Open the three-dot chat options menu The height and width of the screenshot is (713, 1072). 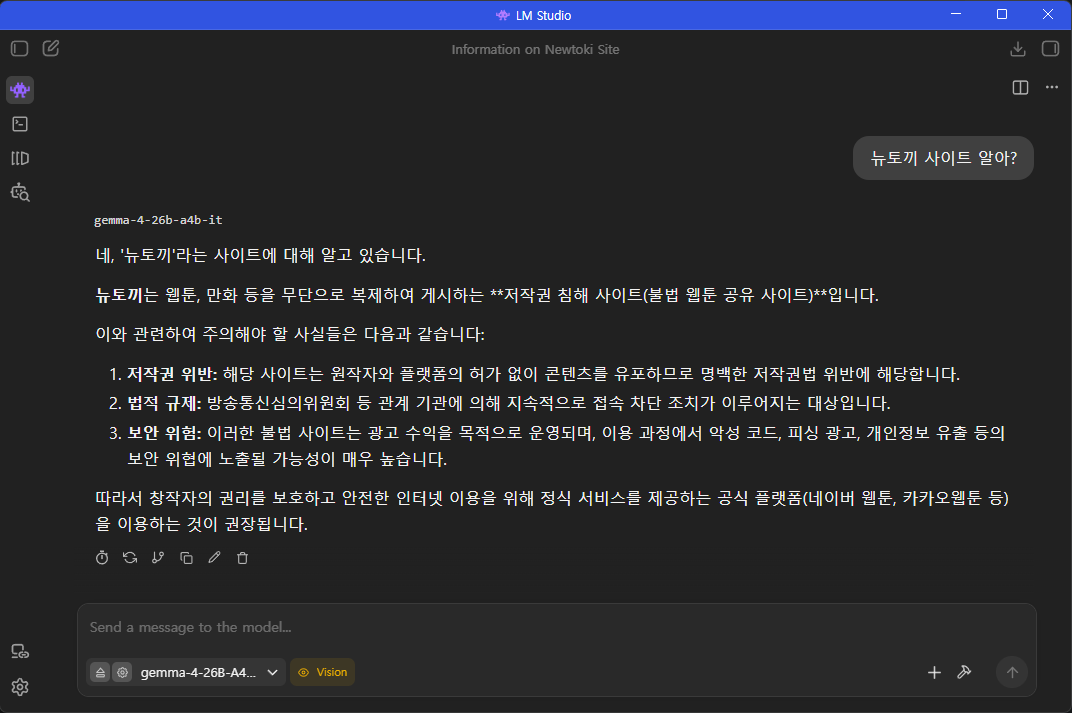tap(1051, 88)
